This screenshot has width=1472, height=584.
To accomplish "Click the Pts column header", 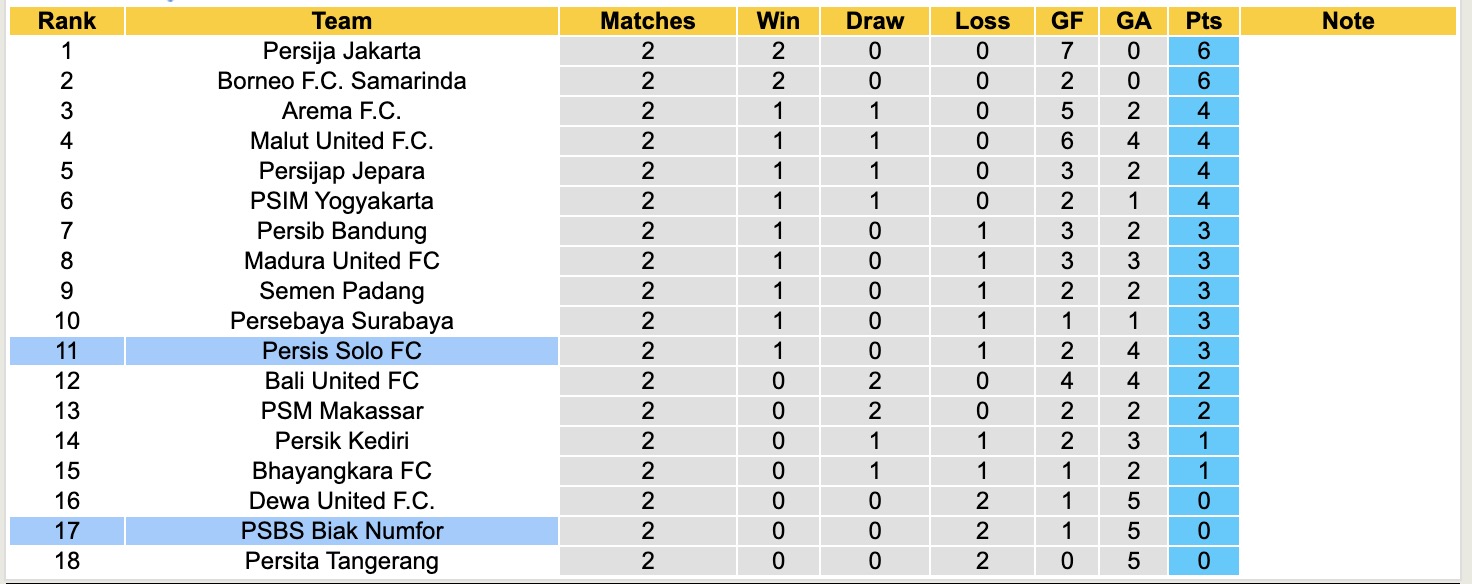I will pyautogui.click(x=1203, y=21).
